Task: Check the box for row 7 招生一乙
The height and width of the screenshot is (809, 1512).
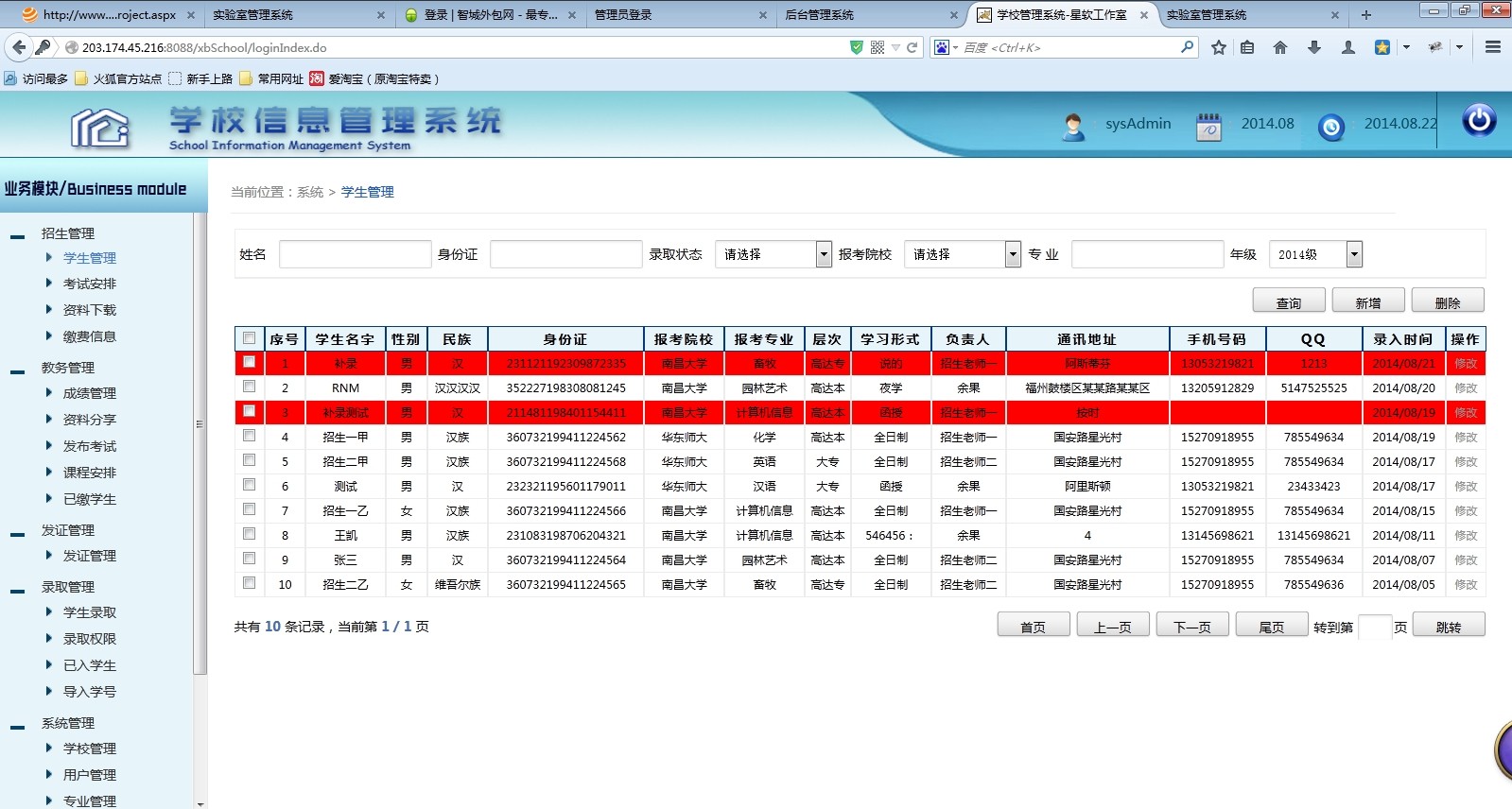Action: pos(249,509)
